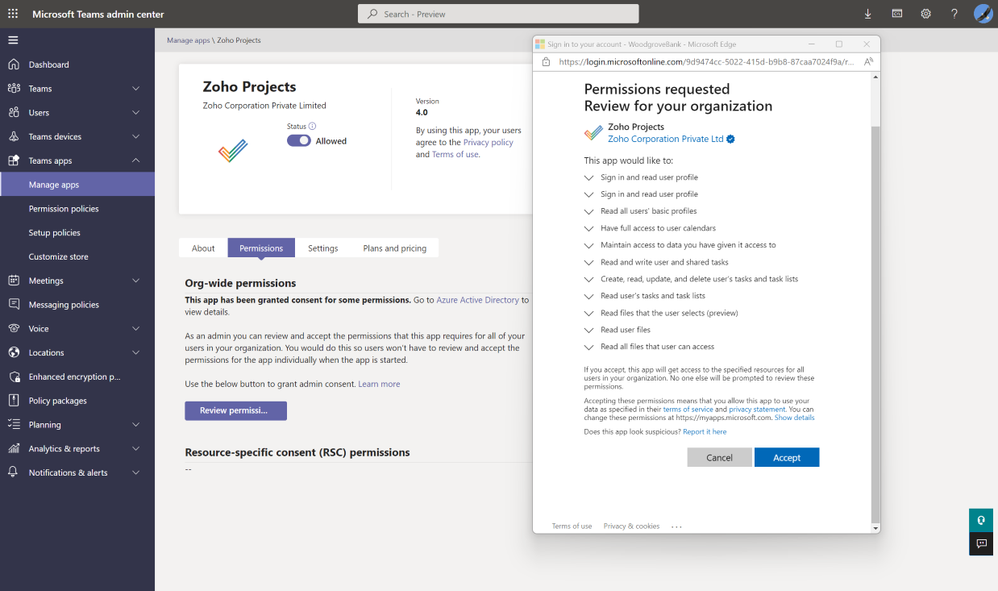Click the Teams devices bell icon
998x591 pixels.
click(x=13, y=136)
